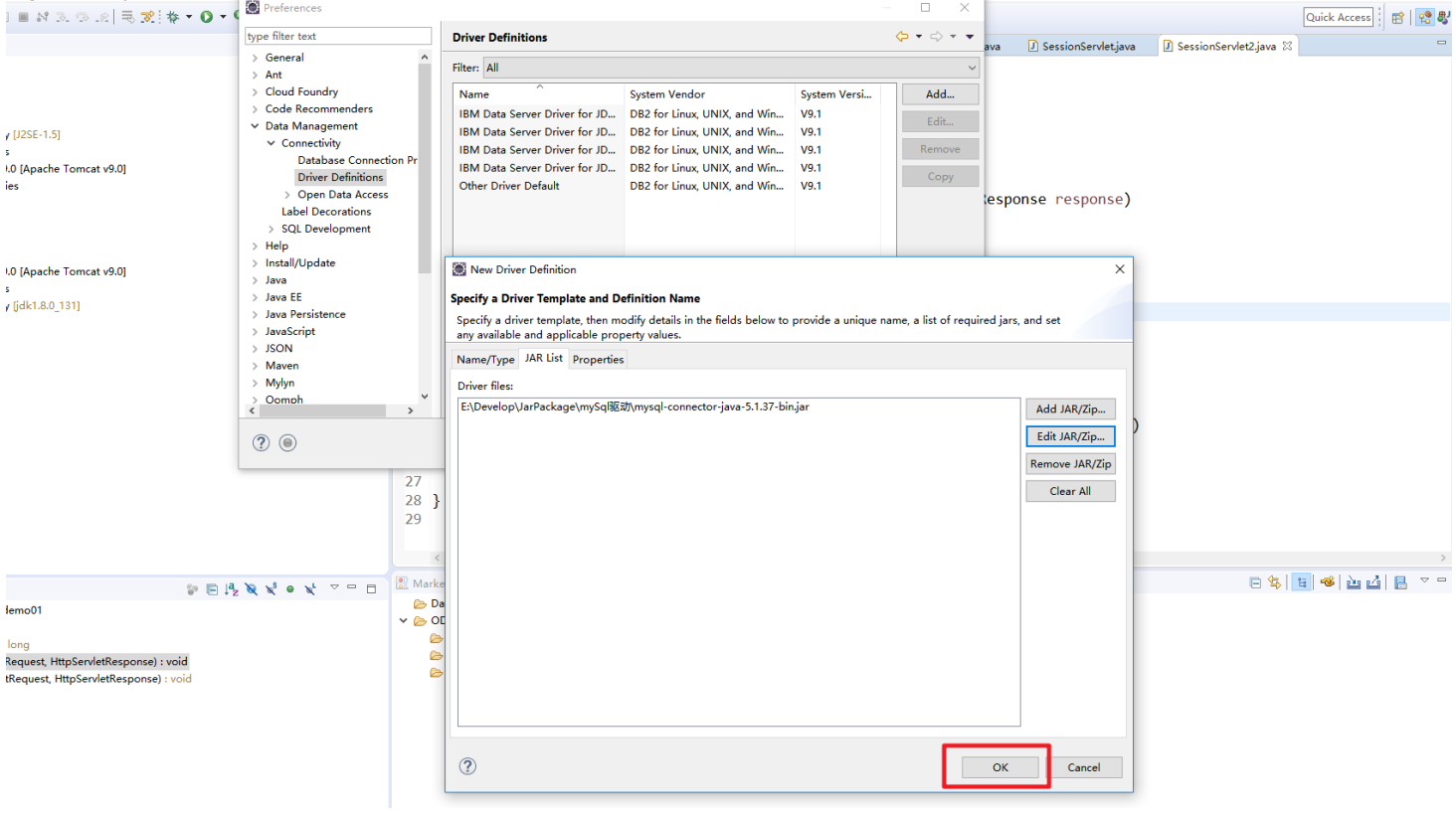
Task: Click the Debug bug icon in the toolbar
Action: (x=173, y=17)
